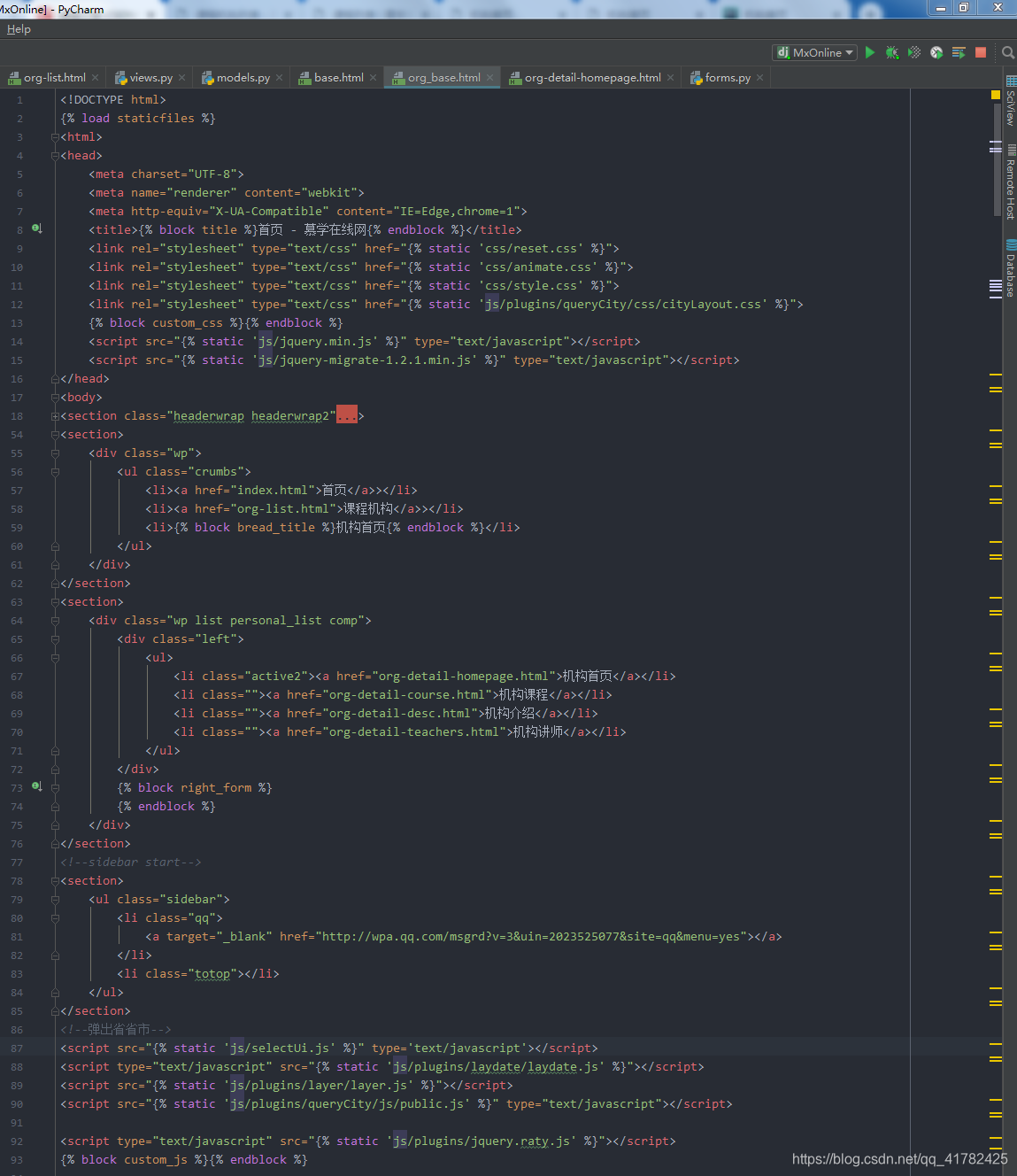1017x1176 pixels.
Task: Collapse the section on line 63
Action: point(55,602)
